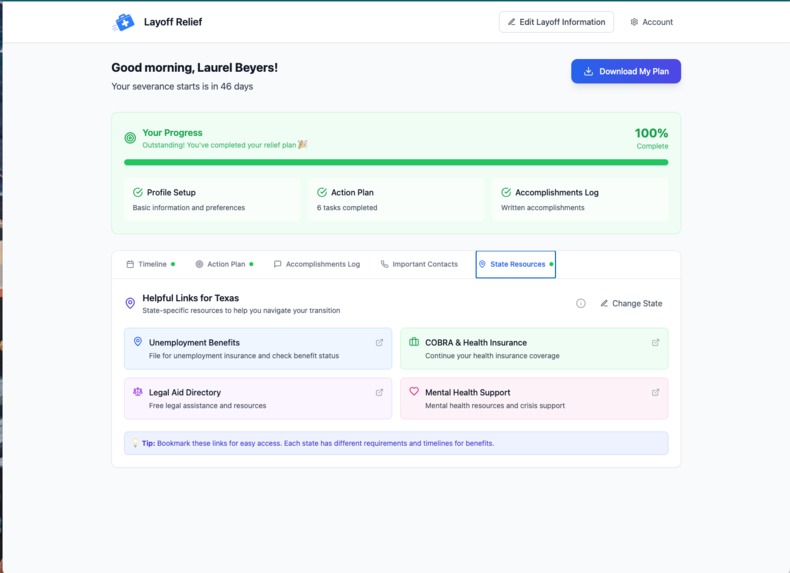Screen dimensions: 790x573
Task: Click the Profile Setup progress card
Action: (212, 200)
